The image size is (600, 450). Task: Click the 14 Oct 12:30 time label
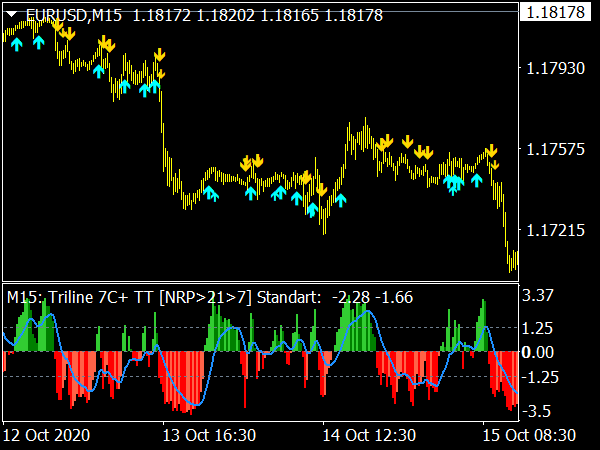pos(369,435)
